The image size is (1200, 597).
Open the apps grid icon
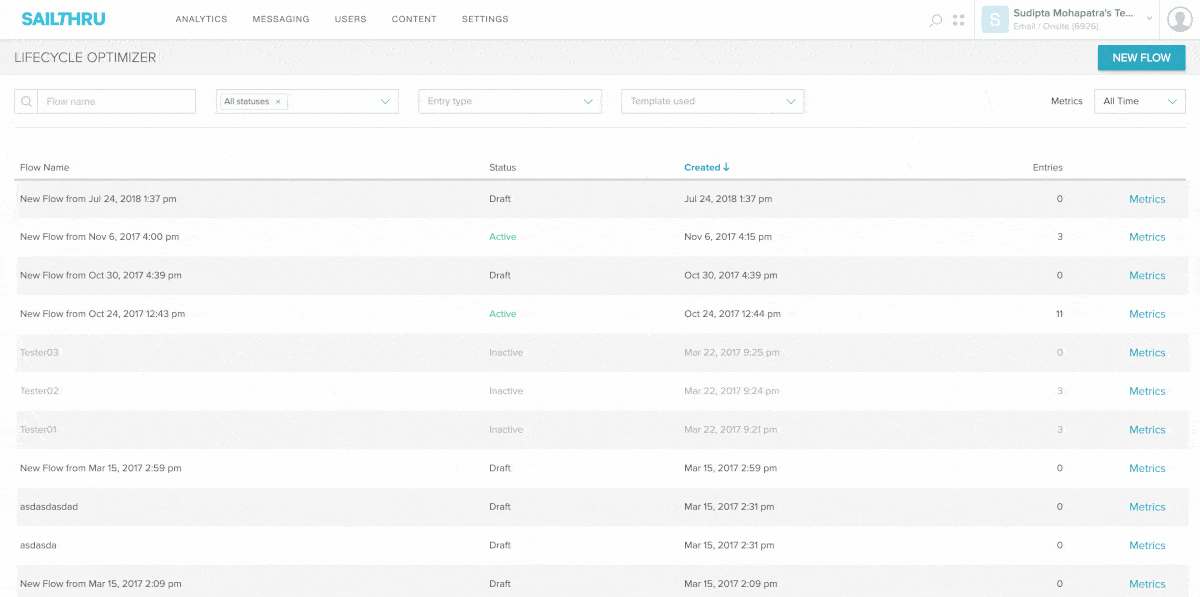pyautogui.click(x=959, y=20)
